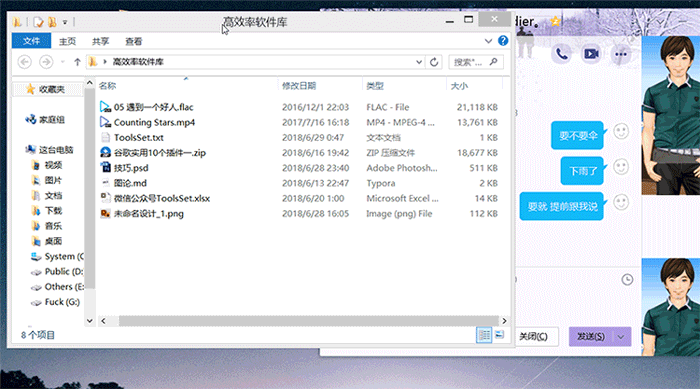This screenshot has width=700, height=389.
Task: Go forward with the forward arrow
Action: 46,62
